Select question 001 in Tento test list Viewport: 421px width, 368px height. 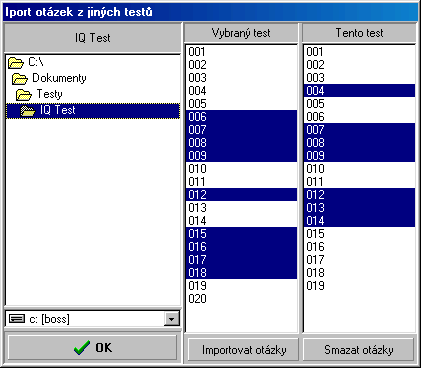[x=360, y=52]
